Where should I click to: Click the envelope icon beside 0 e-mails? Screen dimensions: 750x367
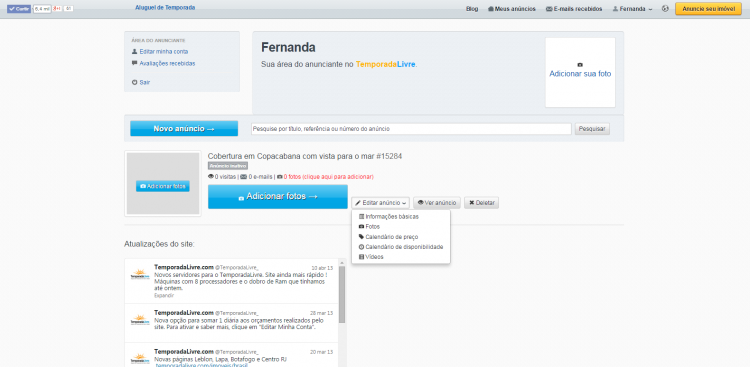tap(243, 177)
